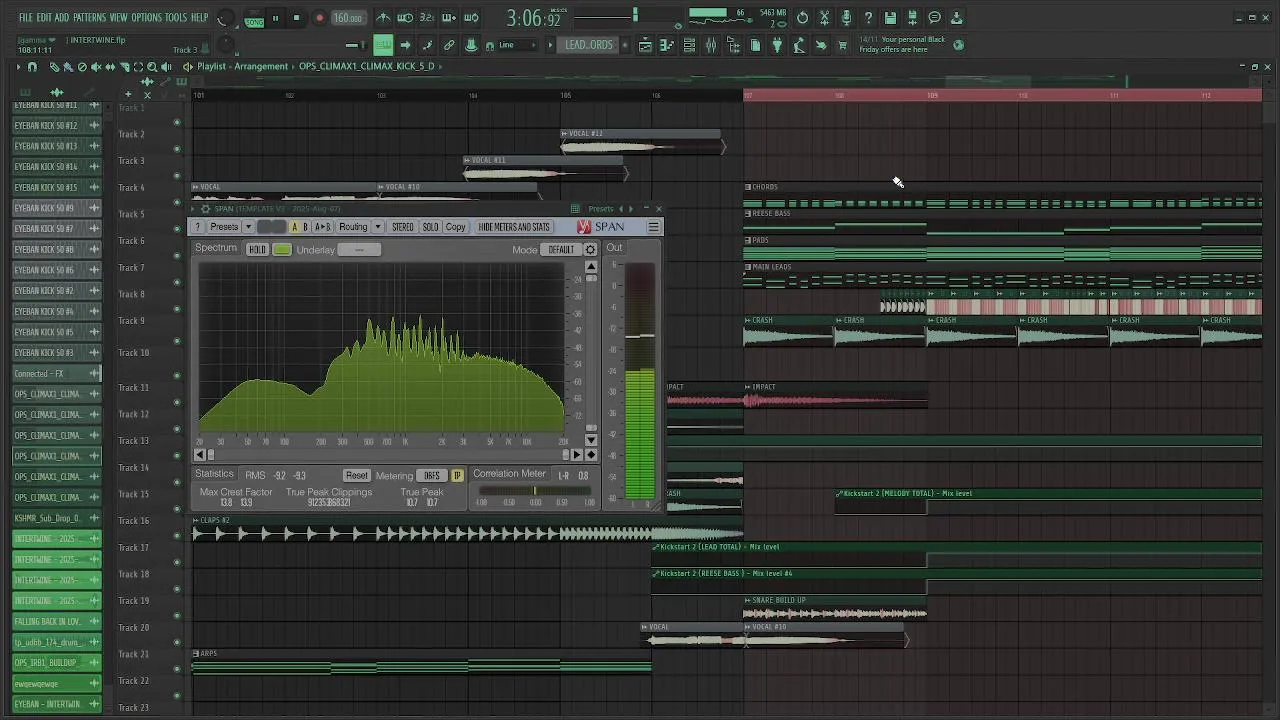The image size is (1280, 720).
Task: Open the L-R correlation channel selector
Action: [563, 476]
